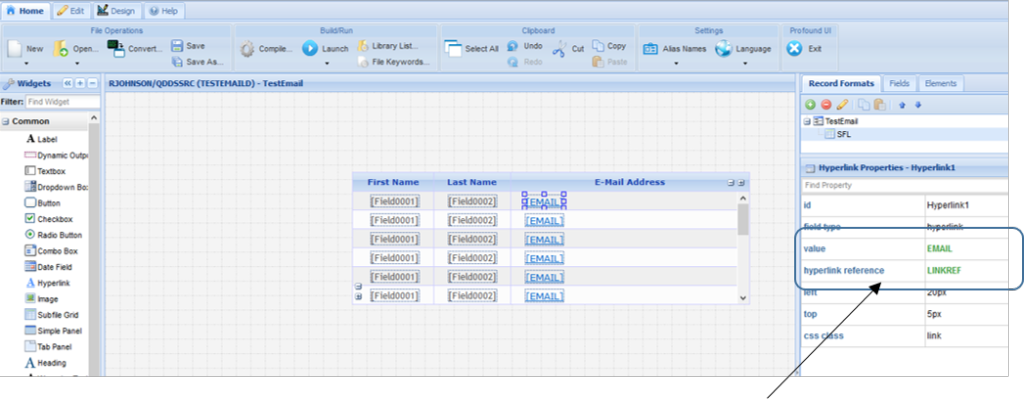
Task: Select the Button widget
Action: [42, 203]
